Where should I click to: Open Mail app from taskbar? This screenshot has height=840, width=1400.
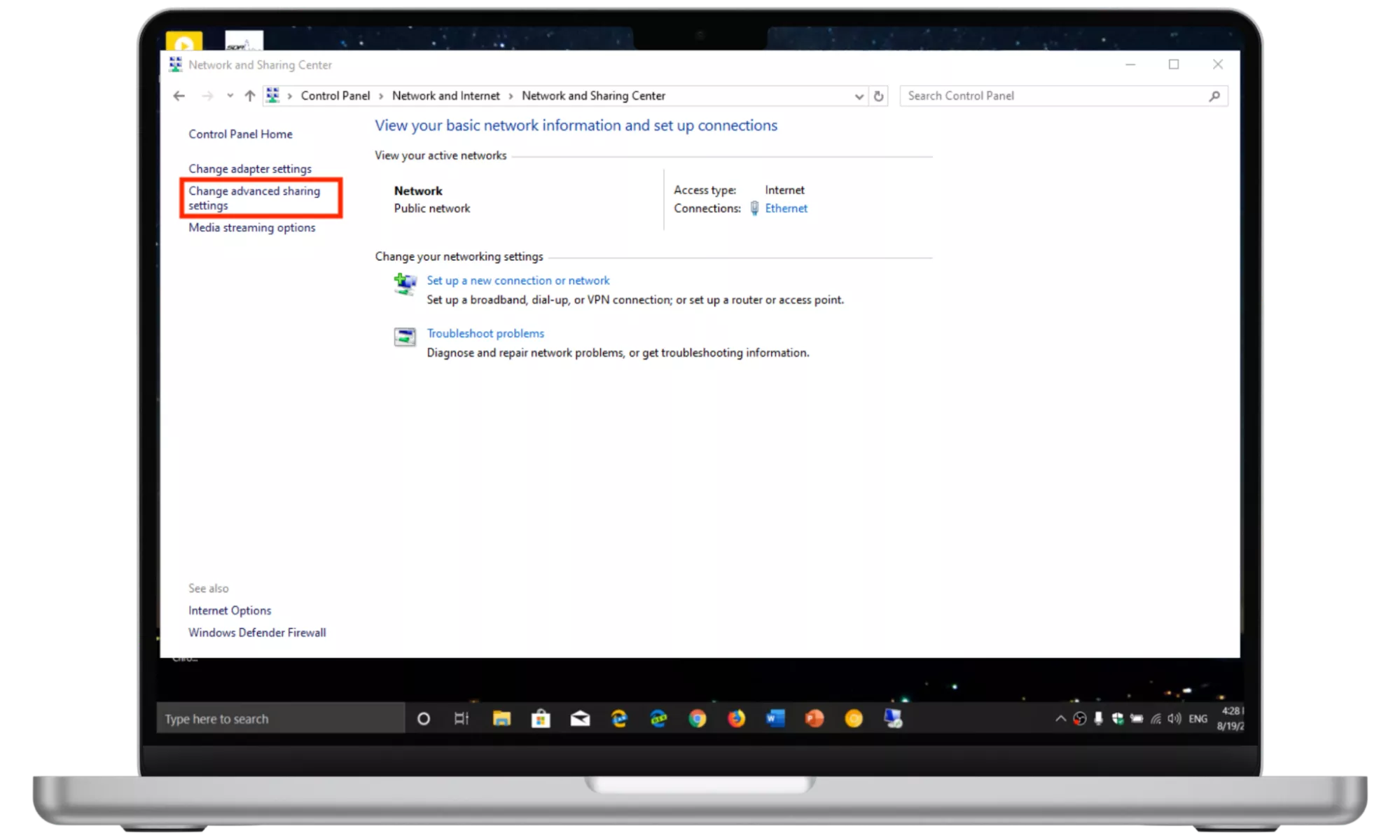point(580,719)
